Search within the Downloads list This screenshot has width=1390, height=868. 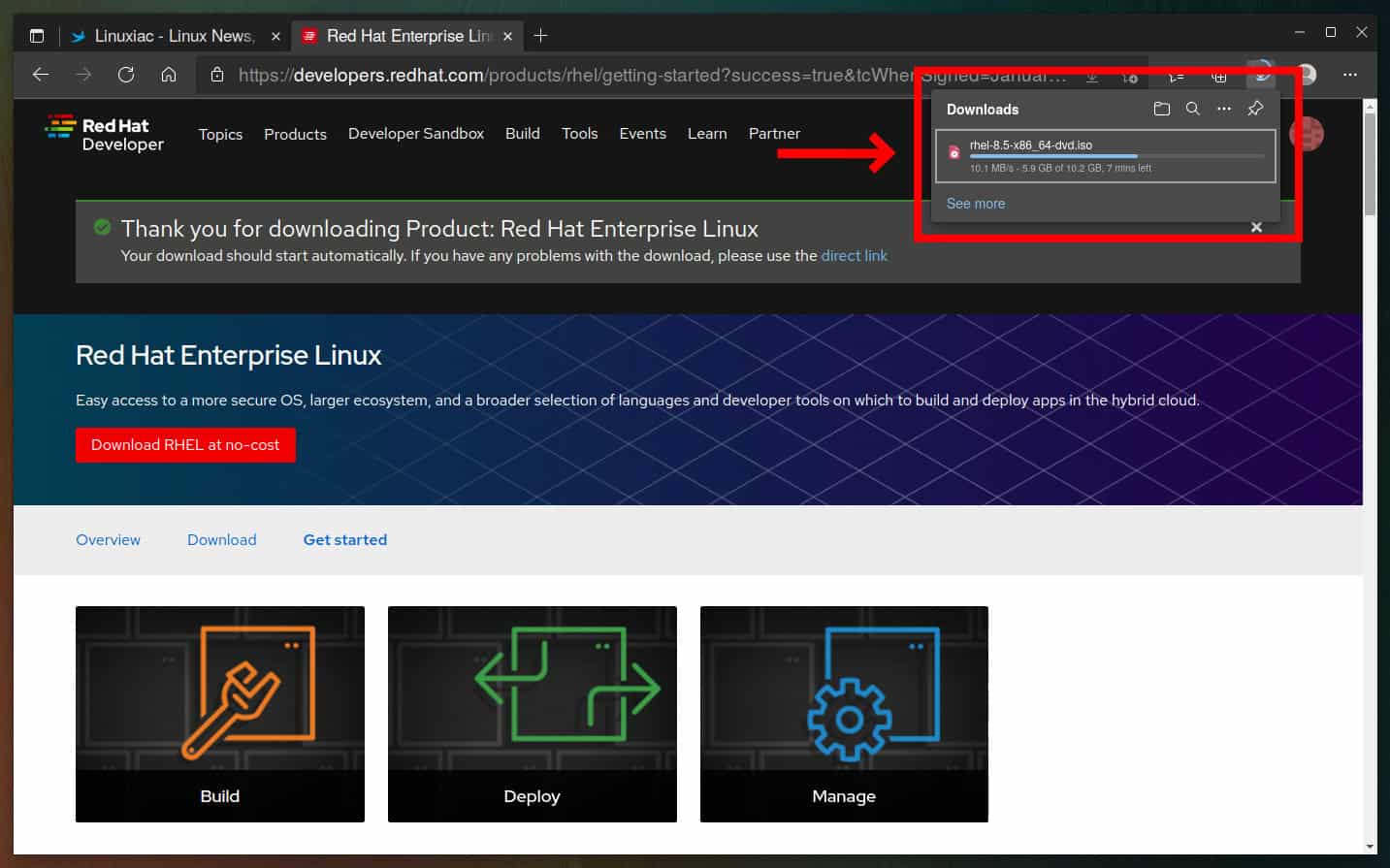pyautogui.click(x=1192, y=109)
